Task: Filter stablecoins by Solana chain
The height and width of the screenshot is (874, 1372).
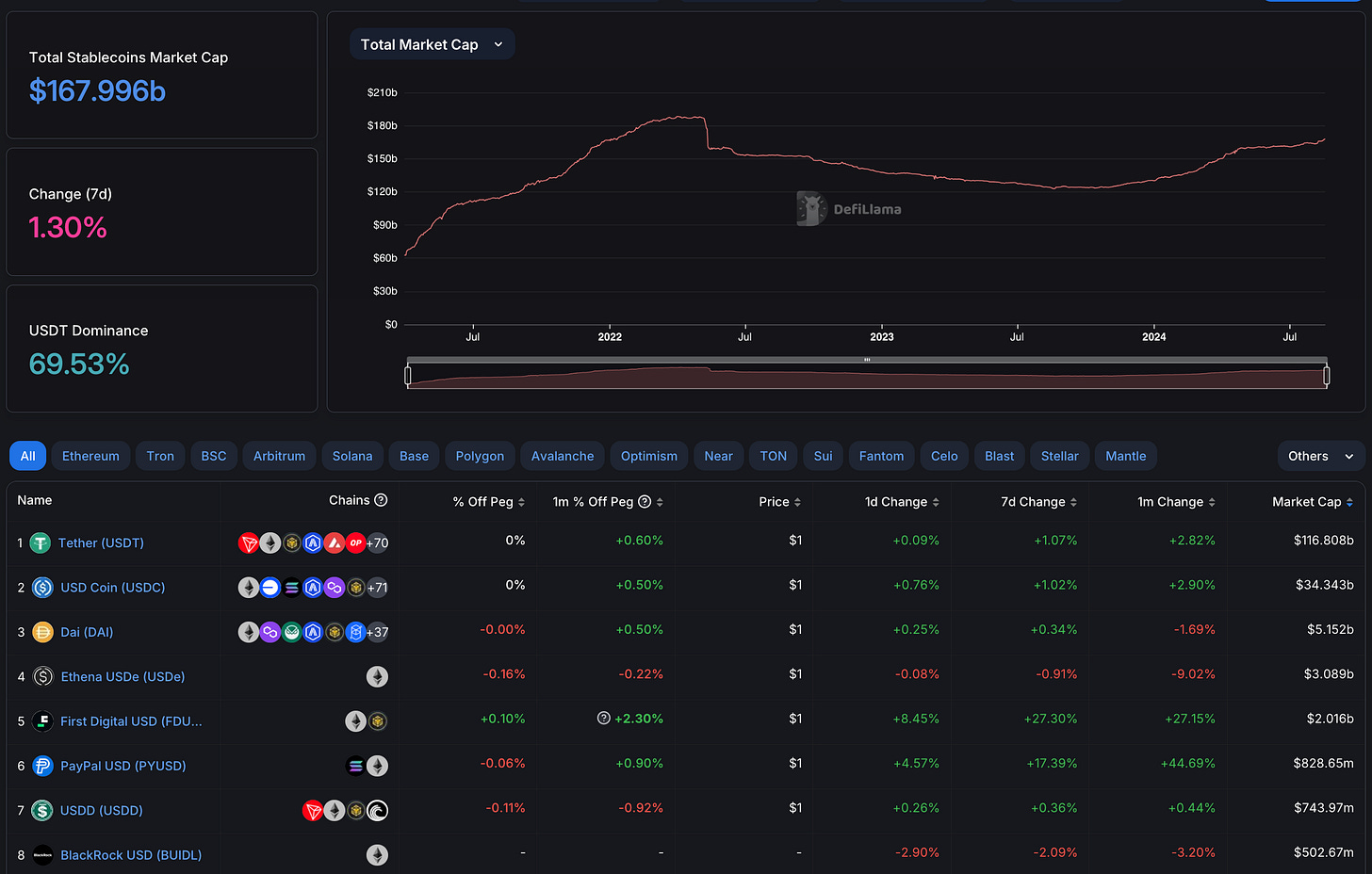Action: pos(352,456)
